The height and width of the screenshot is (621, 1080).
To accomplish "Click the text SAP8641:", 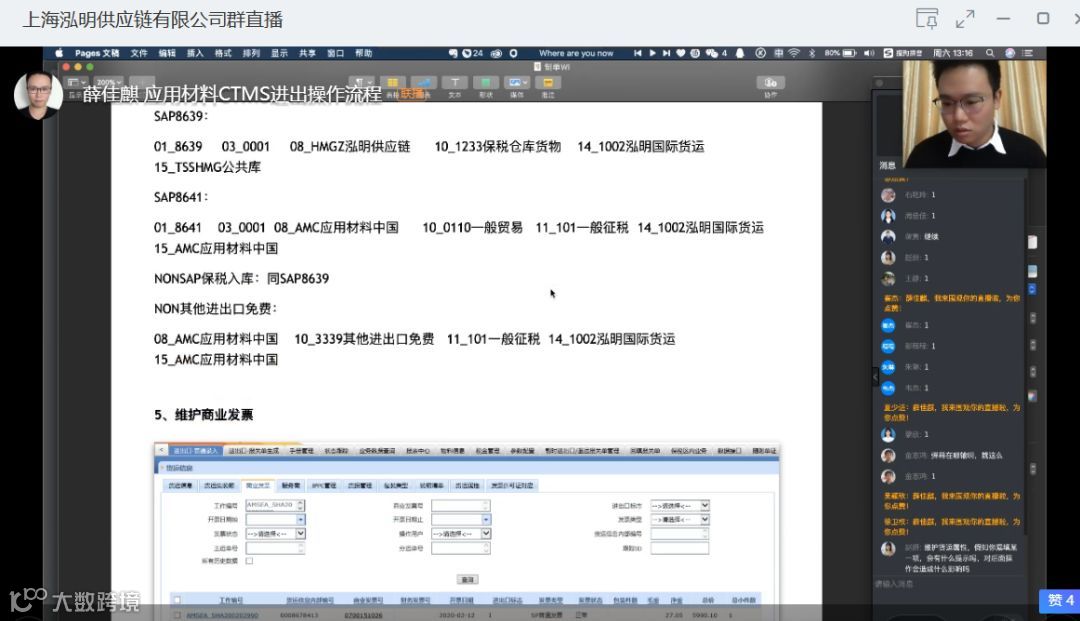I will click(x=181, y=197).
